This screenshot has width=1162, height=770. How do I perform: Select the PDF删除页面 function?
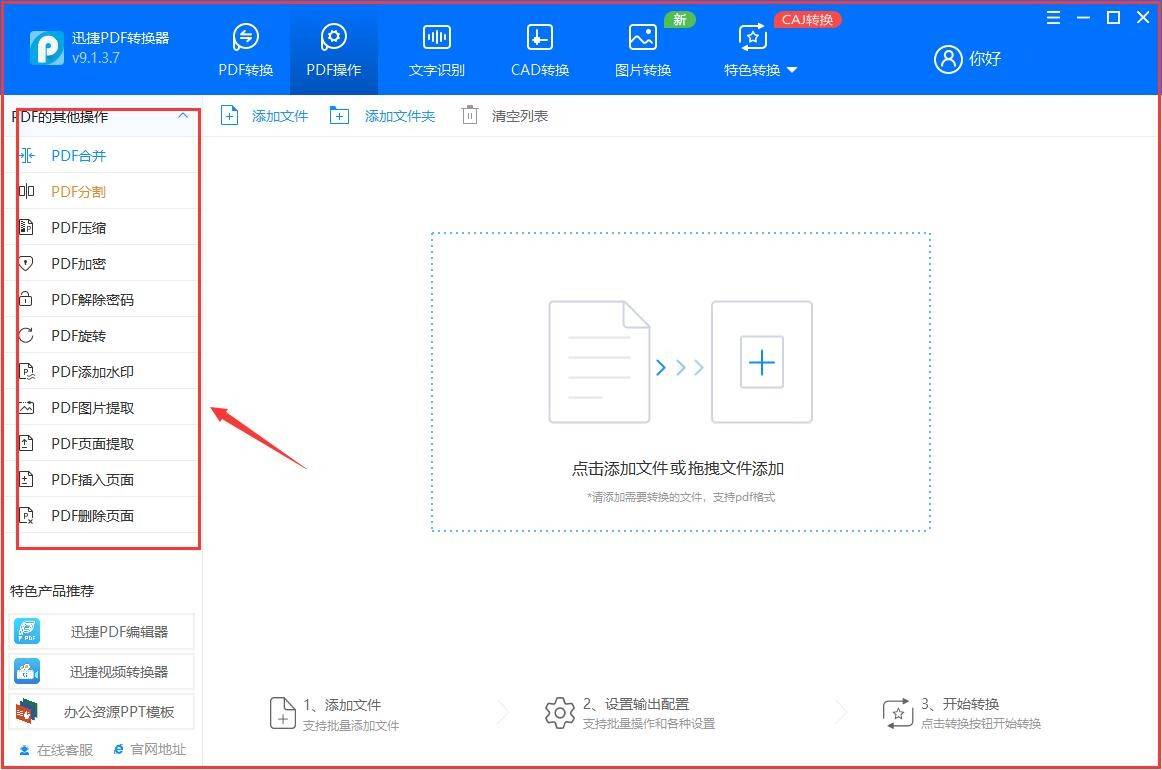click(90, 515)
